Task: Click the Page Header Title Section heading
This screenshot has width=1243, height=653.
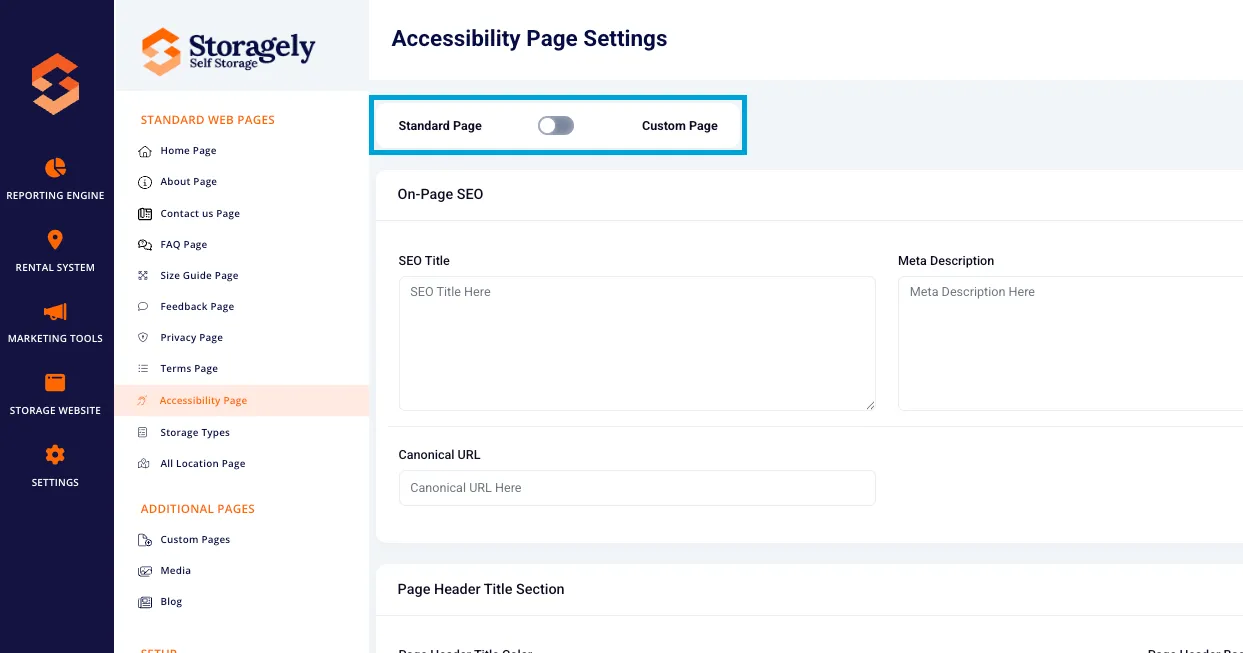Action: click(481, 589)
